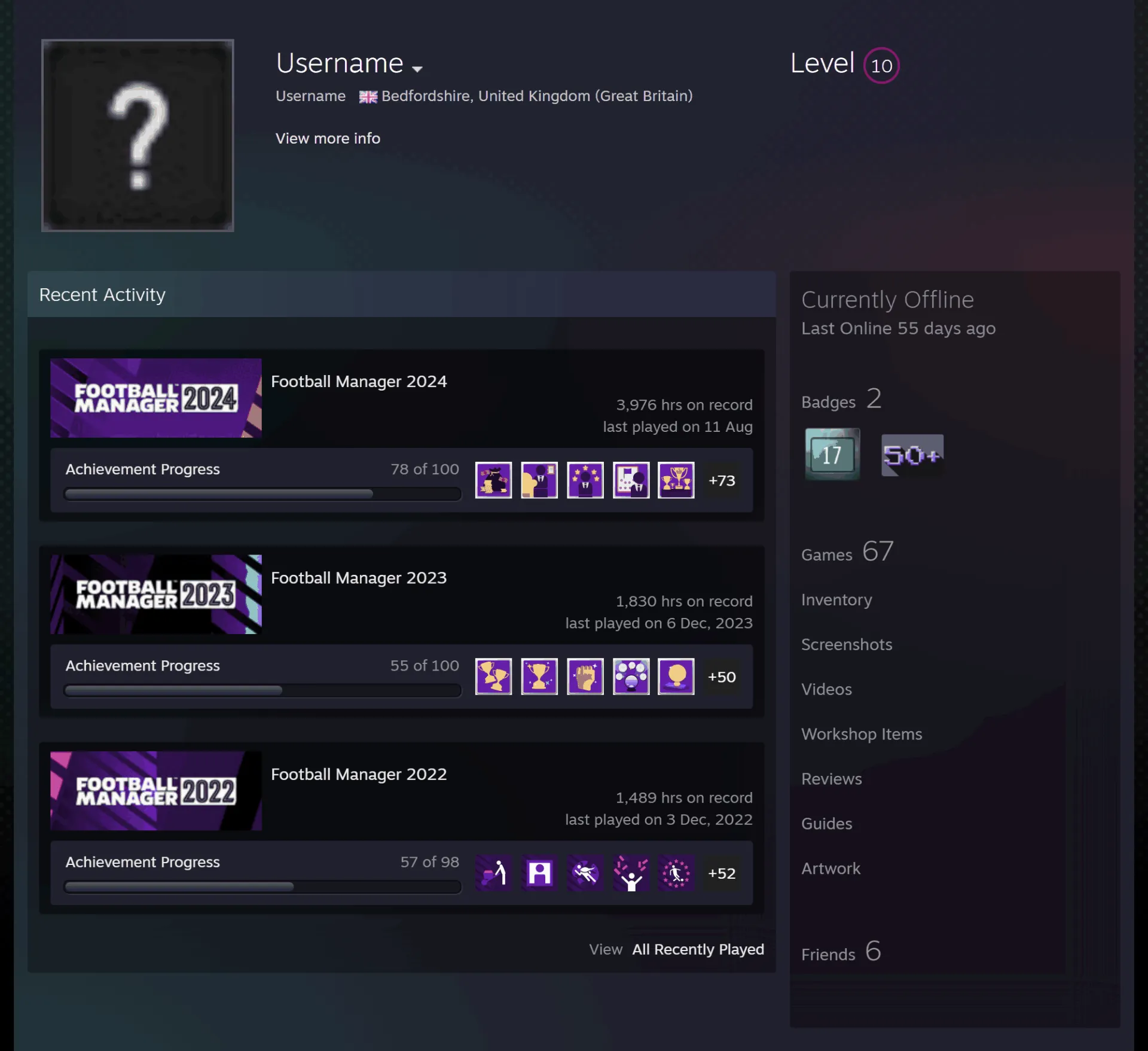
Task: Click the United Kingdom flag icon
Action: (368, 97)
